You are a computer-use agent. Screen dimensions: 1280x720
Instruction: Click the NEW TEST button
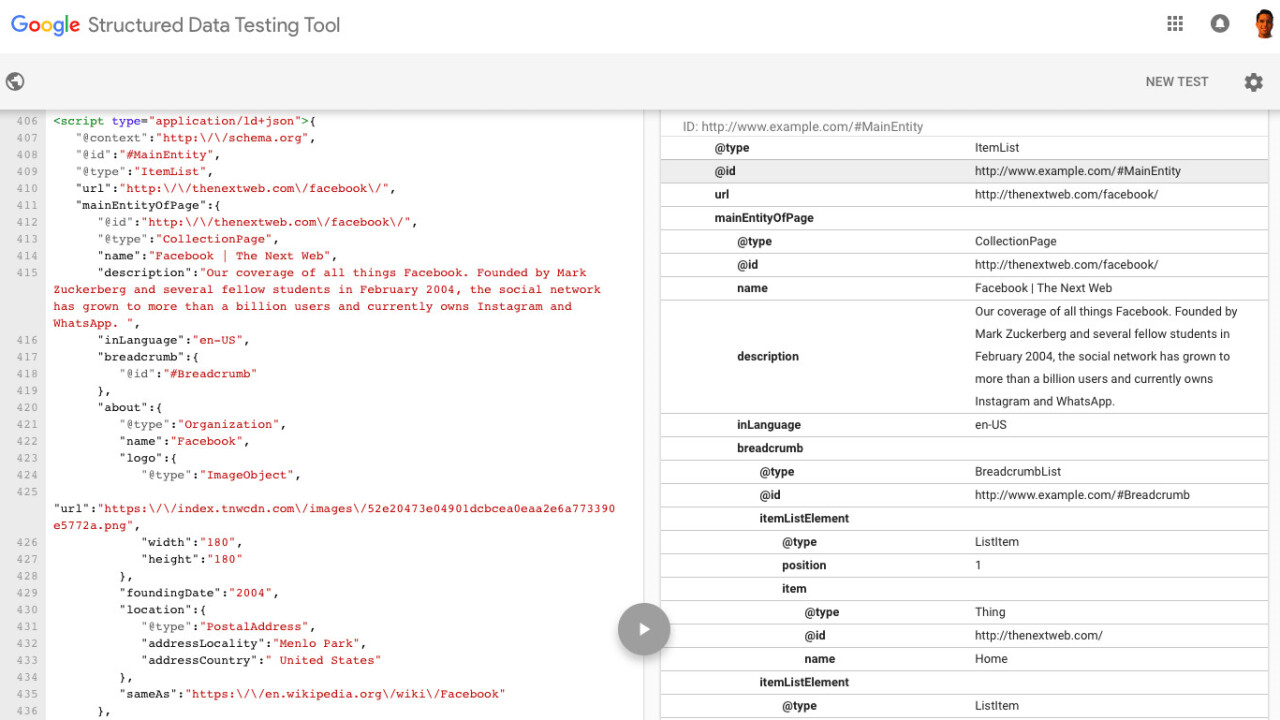tap(1176, 82)
